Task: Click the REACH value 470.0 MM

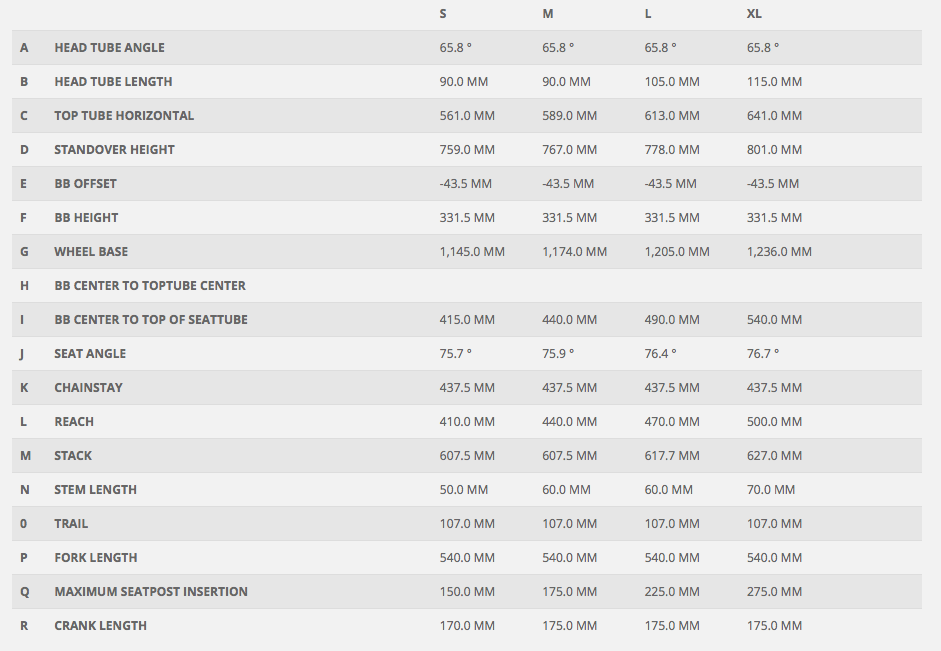Action: pyautogui.click(x=672, y=422)
